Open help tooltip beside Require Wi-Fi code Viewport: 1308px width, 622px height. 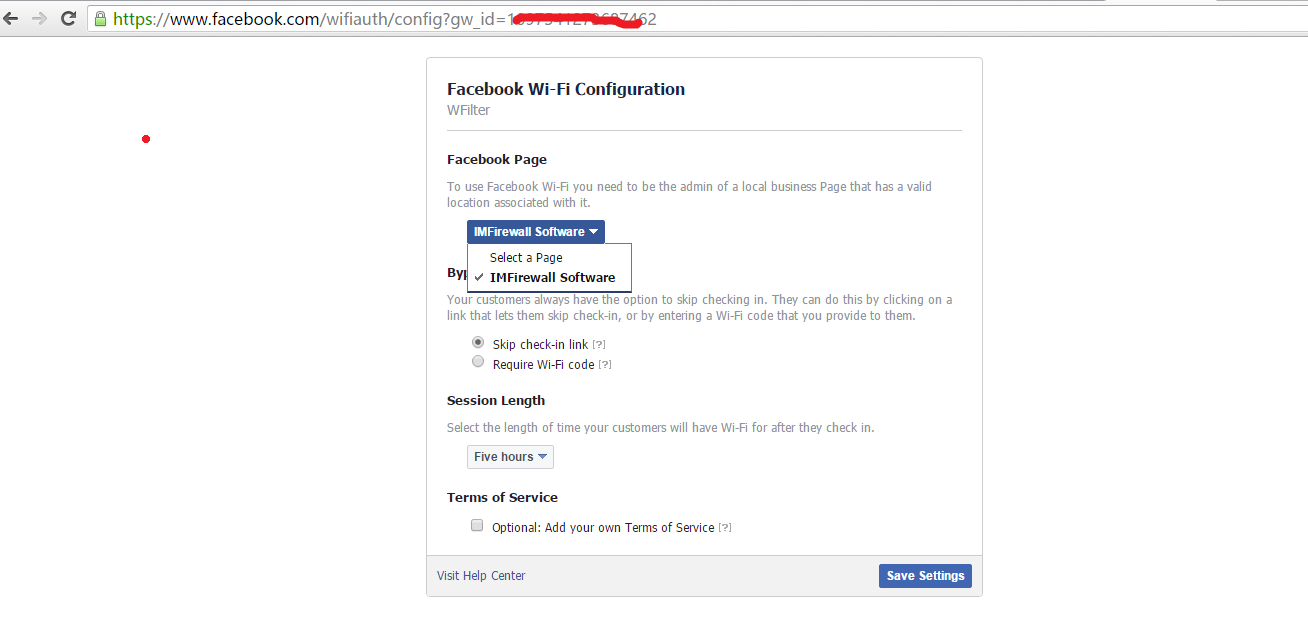605,365
